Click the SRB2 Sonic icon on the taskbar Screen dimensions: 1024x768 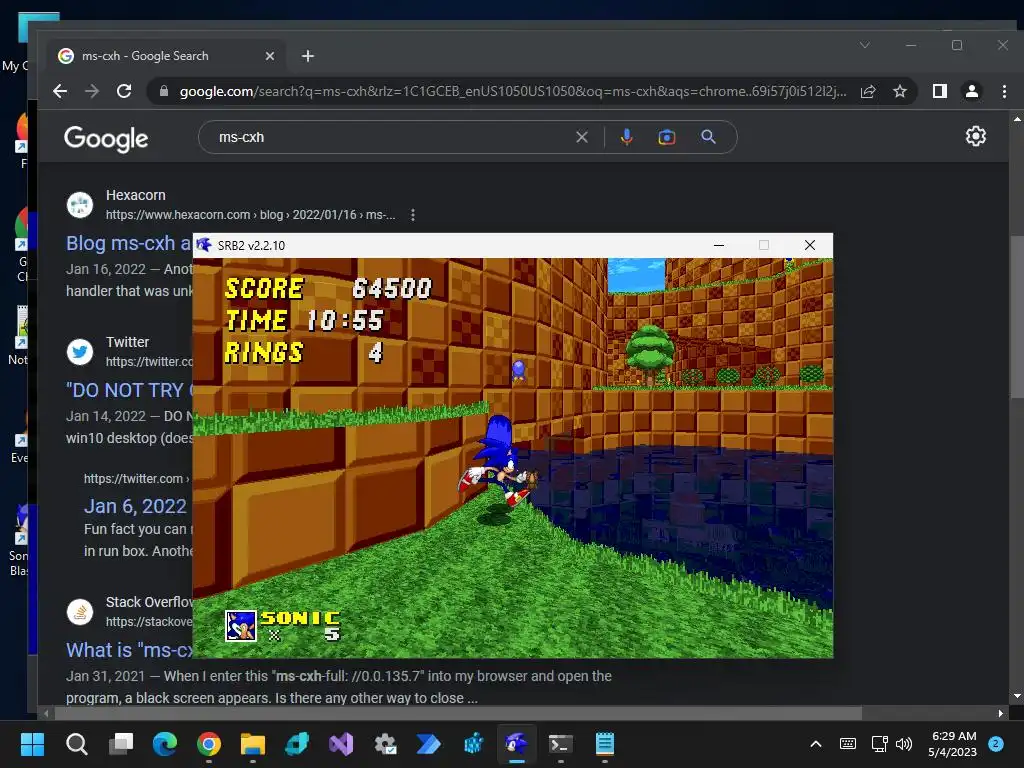click(517, 744)
